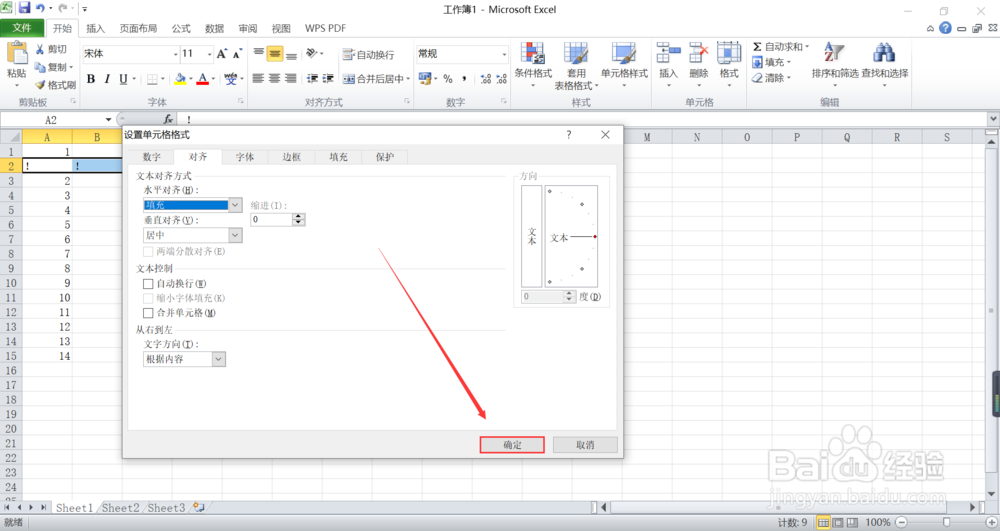Decrease font size with small A icon
Image resolution: width=1000 pixels, height=531 pixels.
[x=237, y=54]
